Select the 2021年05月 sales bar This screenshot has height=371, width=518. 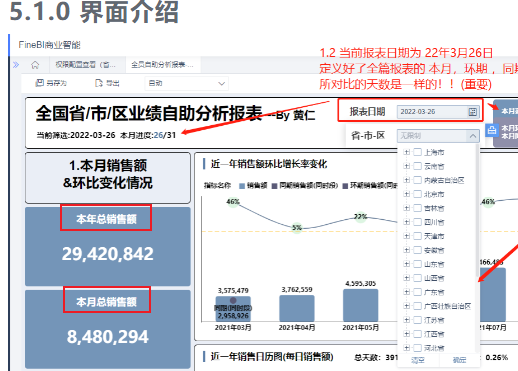360,305
